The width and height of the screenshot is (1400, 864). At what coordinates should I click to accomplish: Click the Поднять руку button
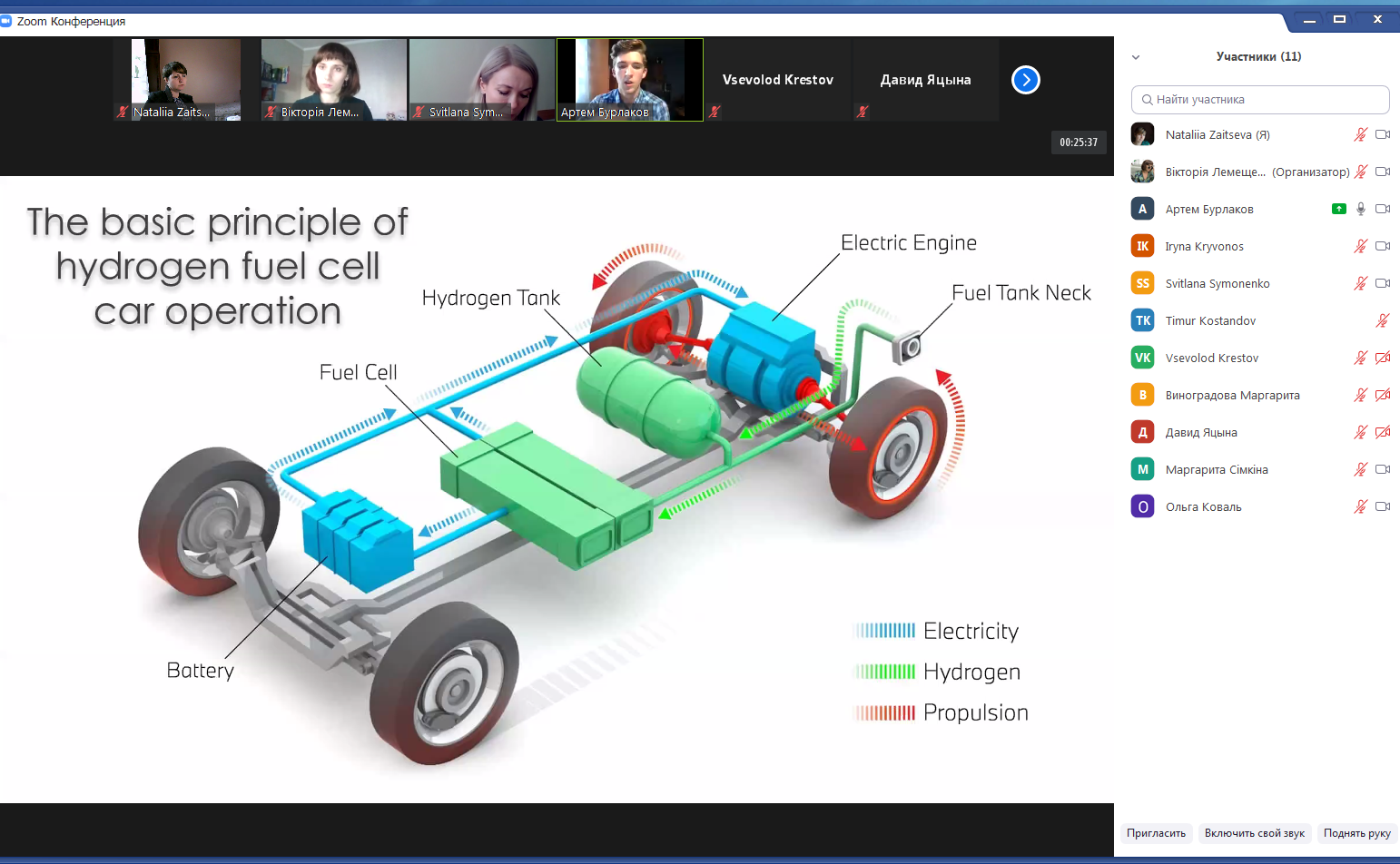(1357, 833)
